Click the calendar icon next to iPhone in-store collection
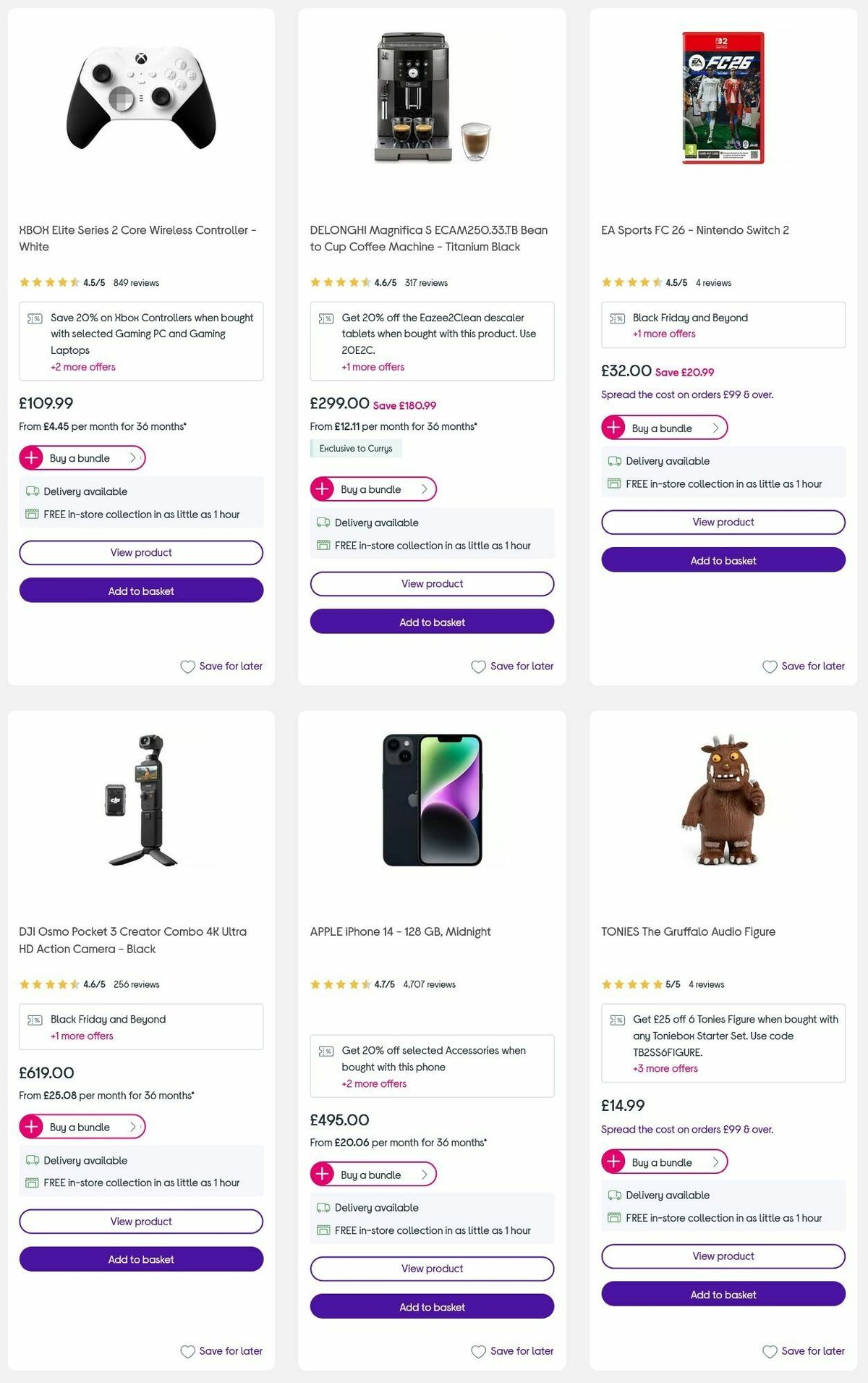 (x=323, y=1230)
